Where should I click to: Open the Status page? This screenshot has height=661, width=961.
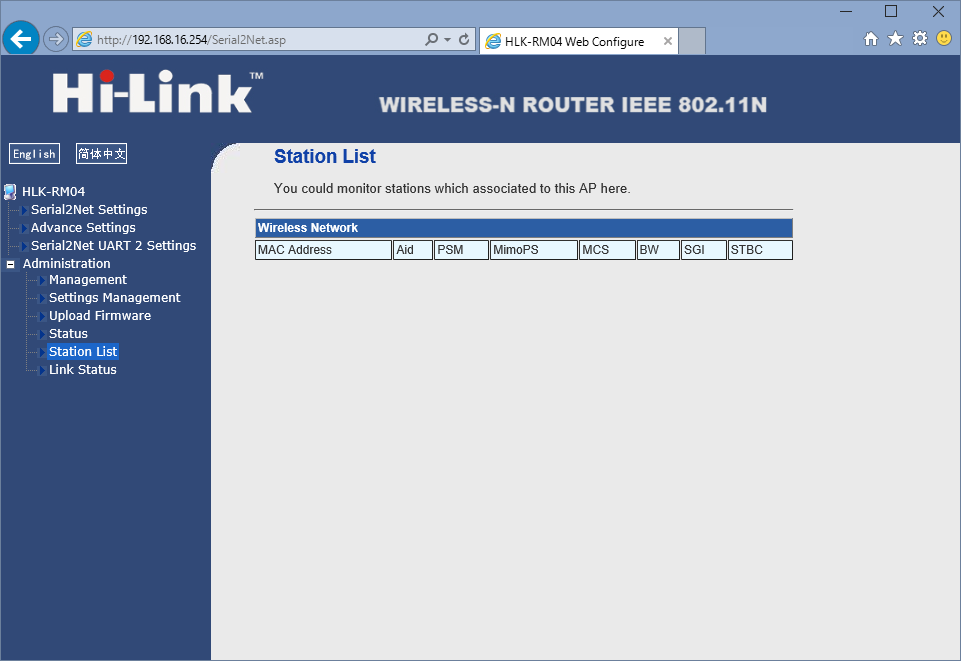tap(68, 334)
